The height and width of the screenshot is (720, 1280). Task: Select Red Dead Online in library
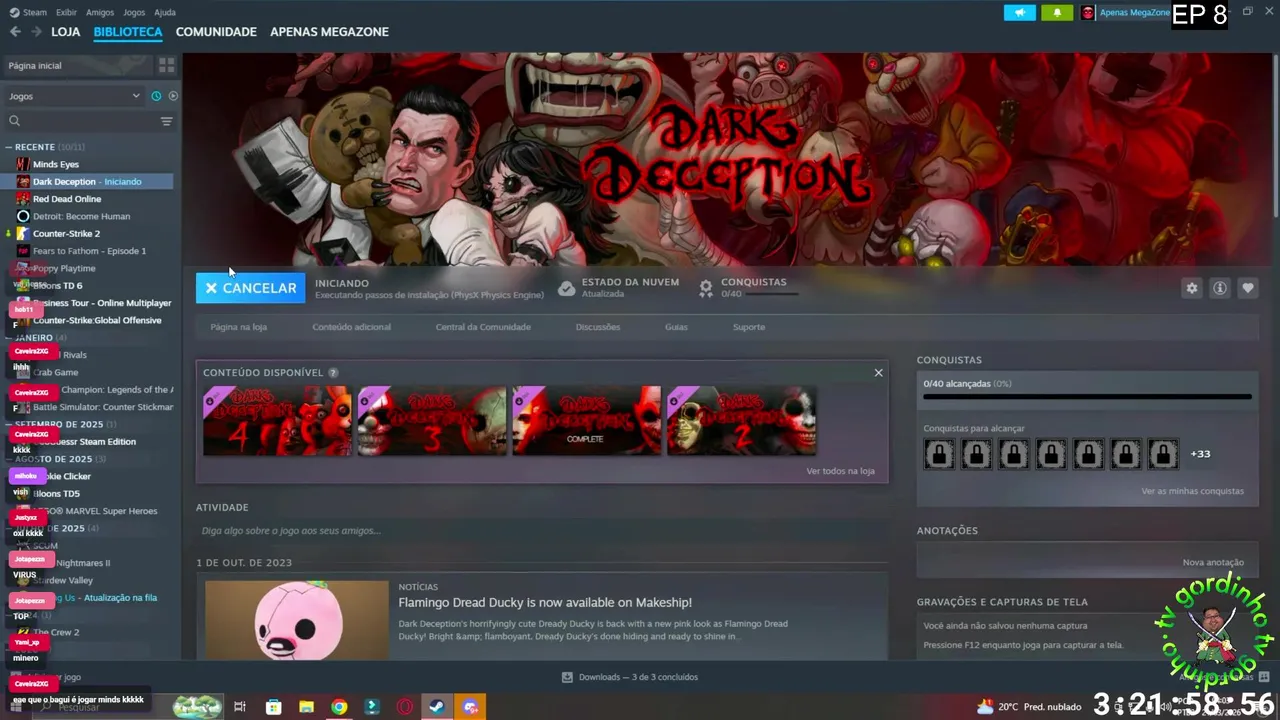[x=67, y=199]
